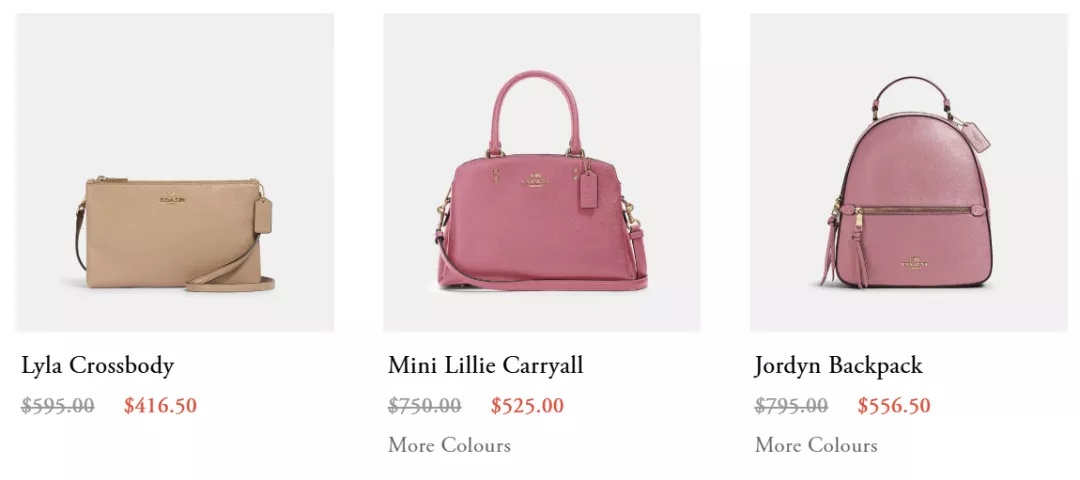Click the Coach logo on pink carryall

tap(539, 180)
